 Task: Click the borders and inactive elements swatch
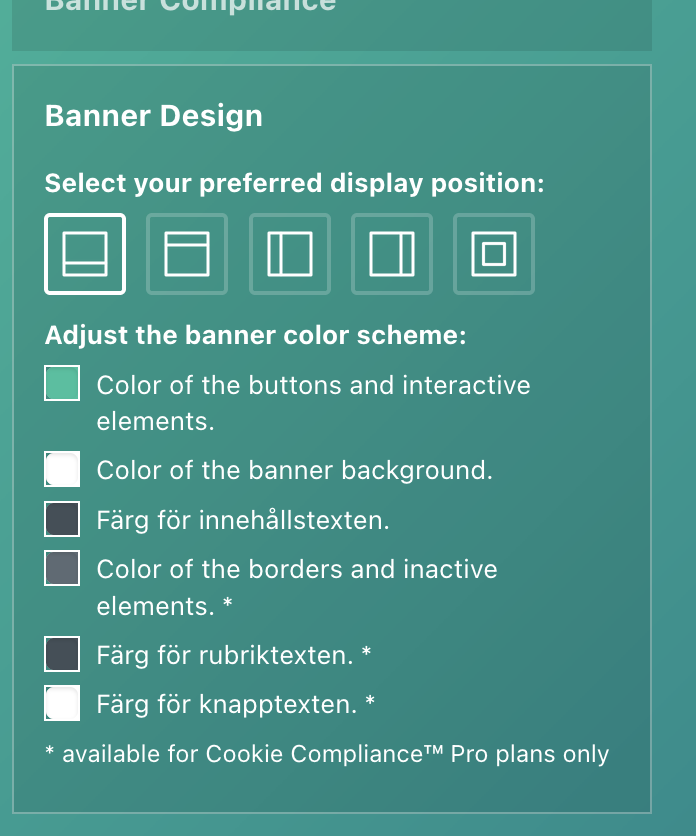click(x=62, y=569)
